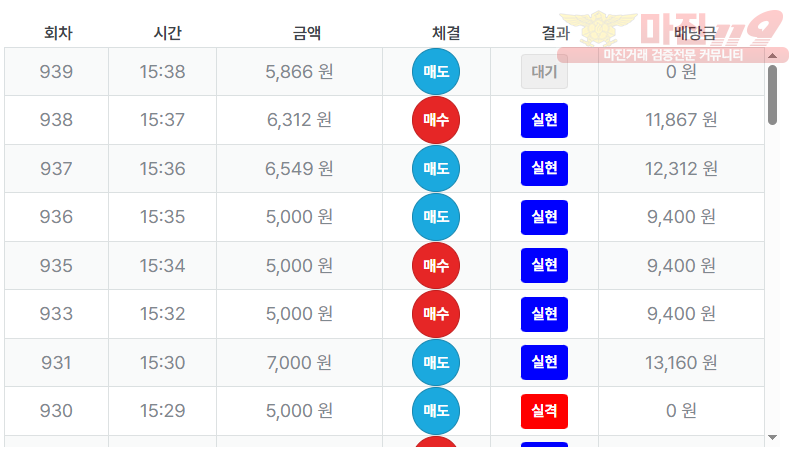Click the scrollbar up arrow
This screenshot has height=450, width=800.
(772, 56)
